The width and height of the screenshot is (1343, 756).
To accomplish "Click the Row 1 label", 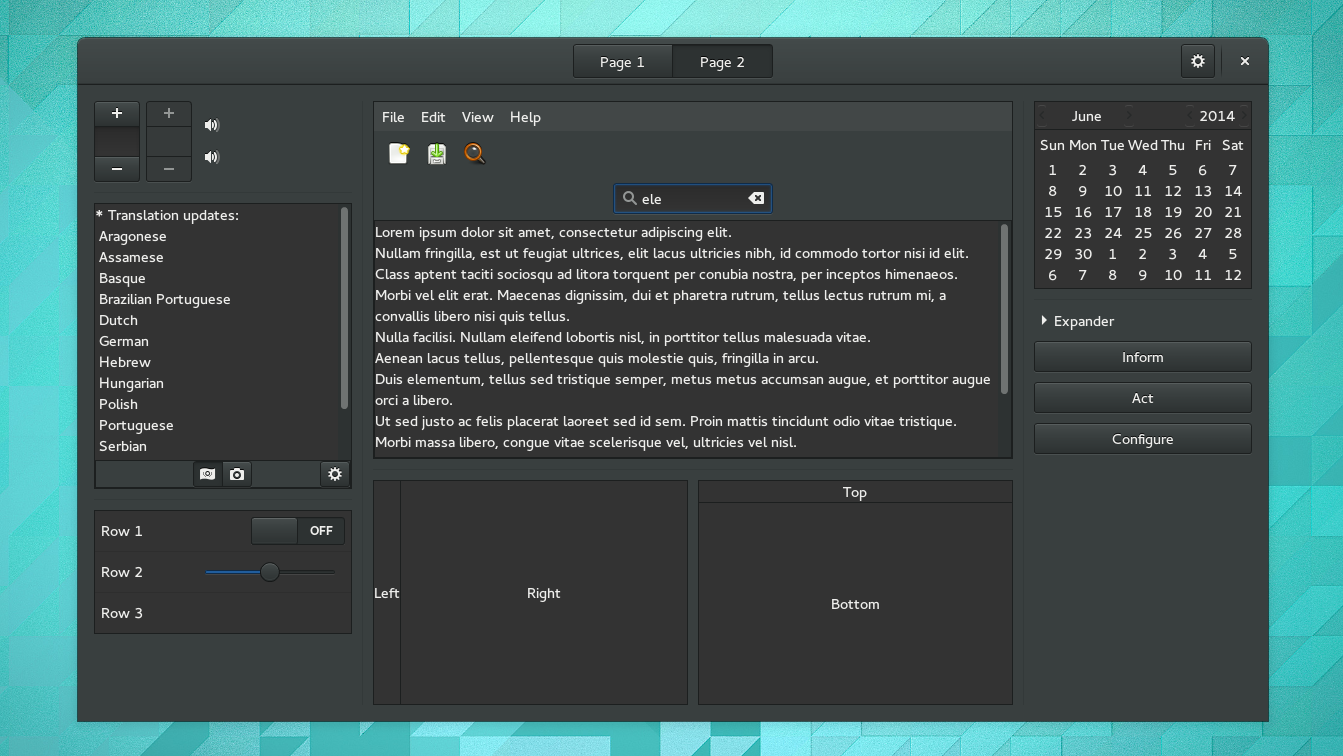I will (x=122, y=531).
